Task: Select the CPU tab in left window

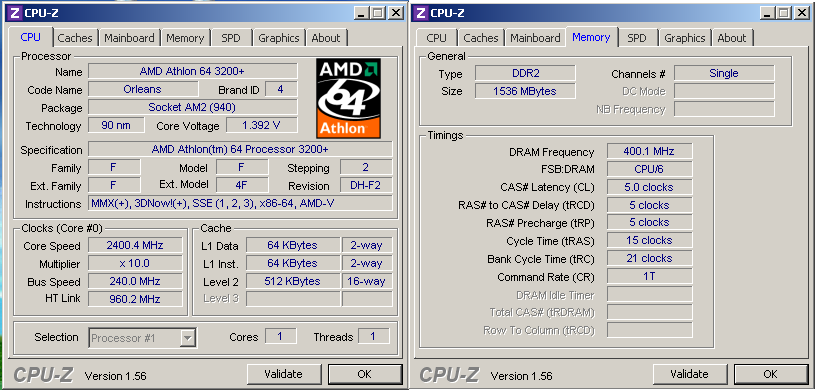Action: coord(30,37)
